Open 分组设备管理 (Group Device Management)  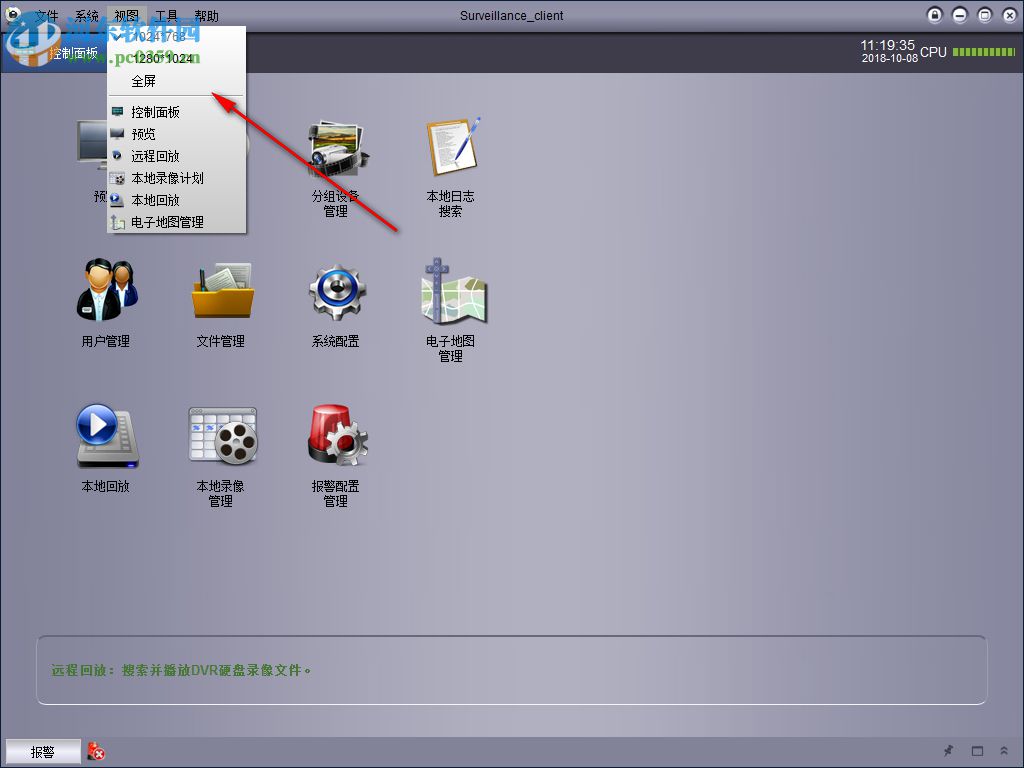[335, 150]
